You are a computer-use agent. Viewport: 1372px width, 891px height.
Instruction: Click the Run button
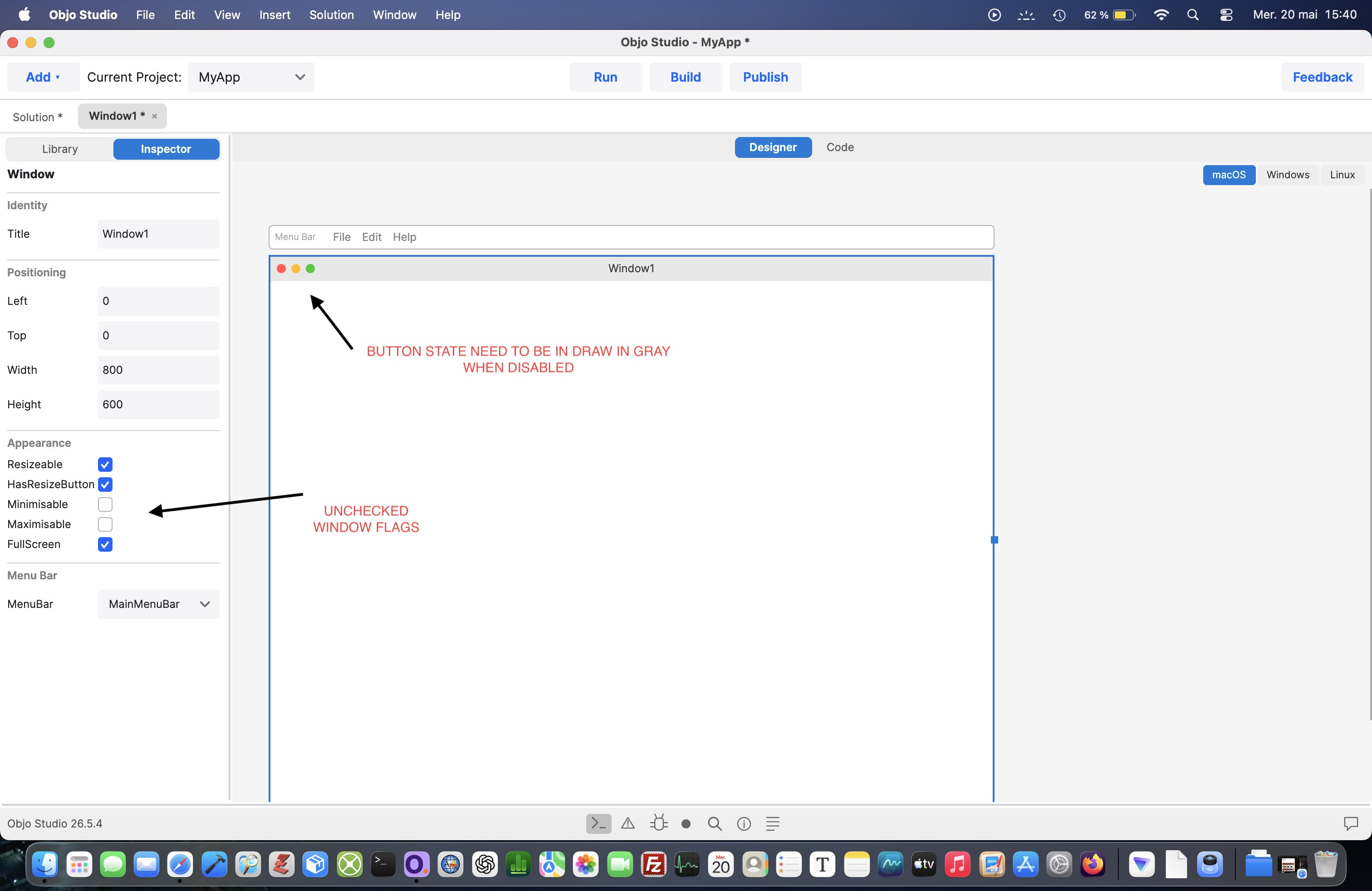(606, 77)
